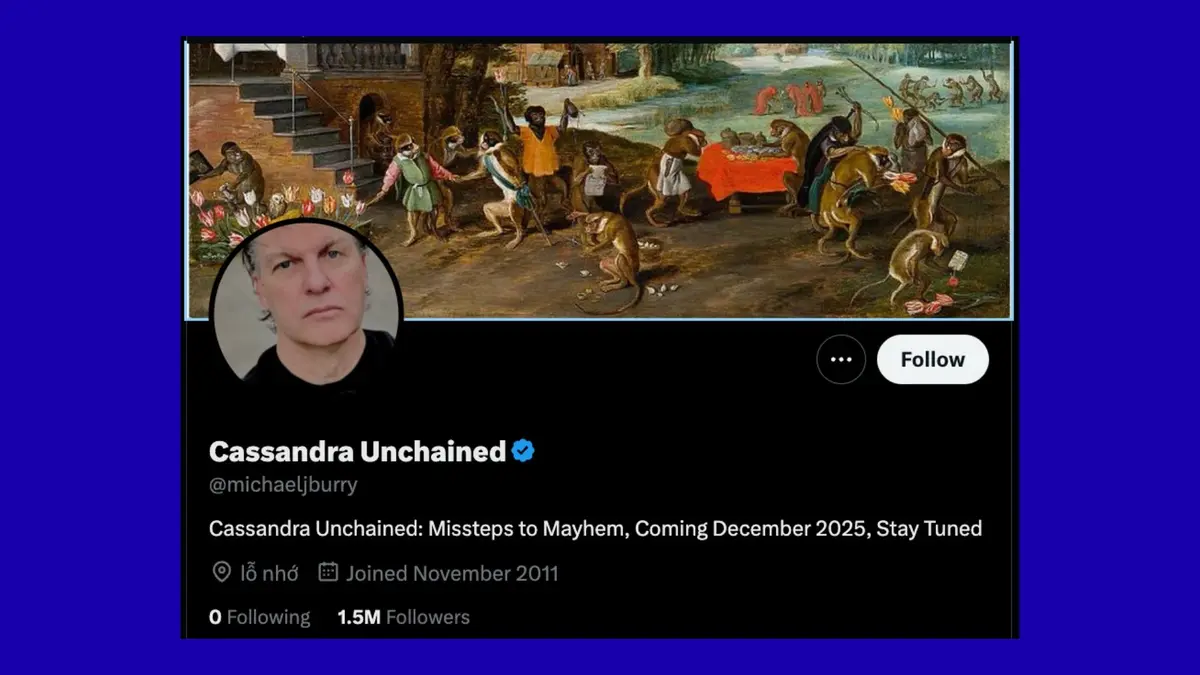Click the location pin icon
This screenshot has width=1200, height=675.
click(x=221, y=572)
